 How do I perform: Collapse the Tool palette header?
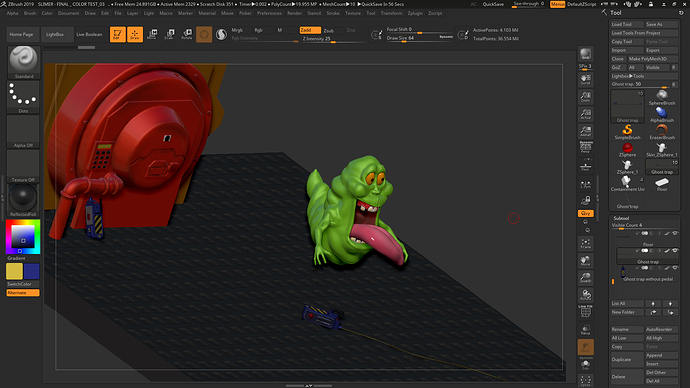pos(616,13)
